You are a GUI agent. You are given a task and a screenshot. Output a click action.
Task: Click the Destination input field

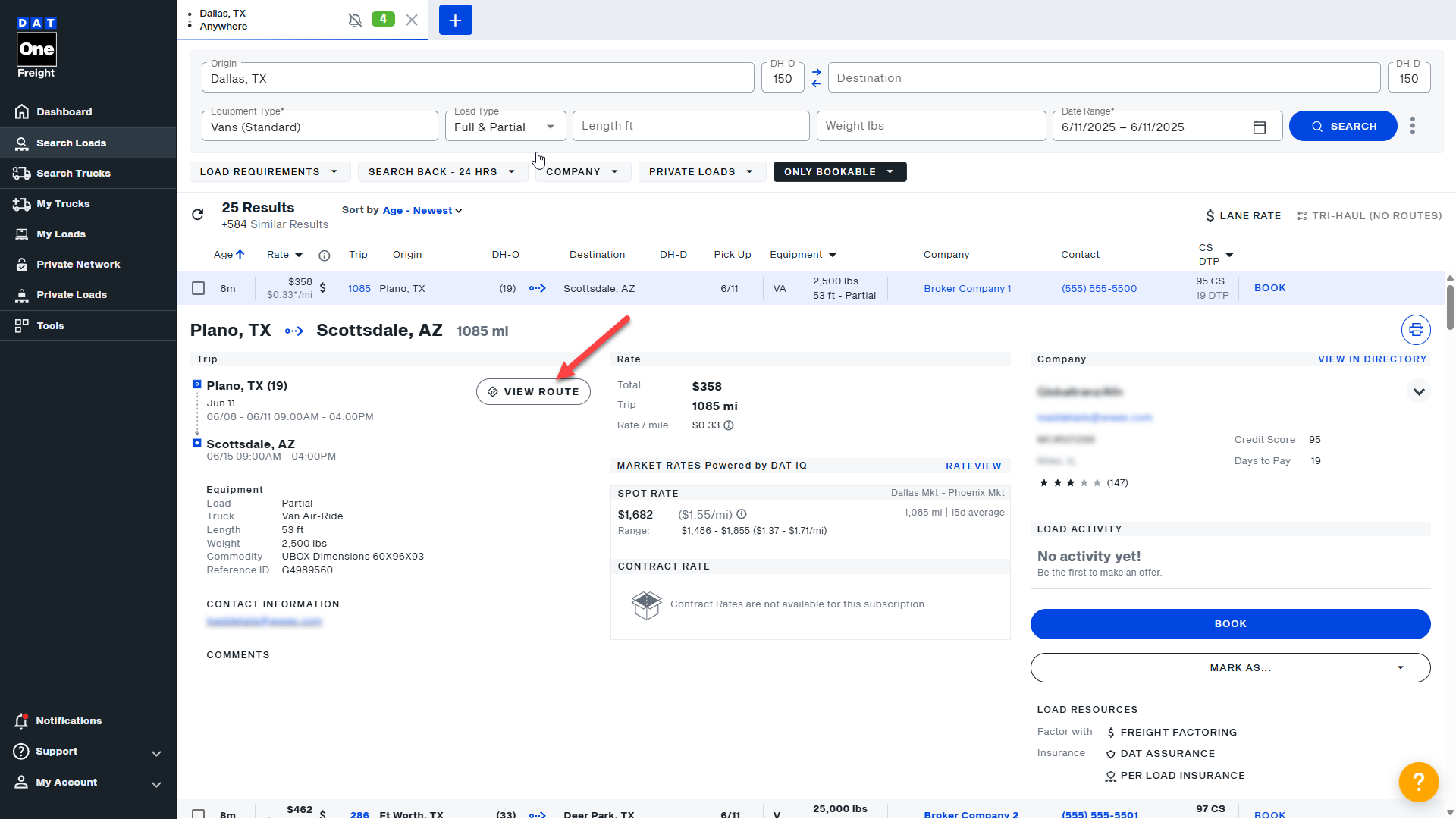point(1103,78)
